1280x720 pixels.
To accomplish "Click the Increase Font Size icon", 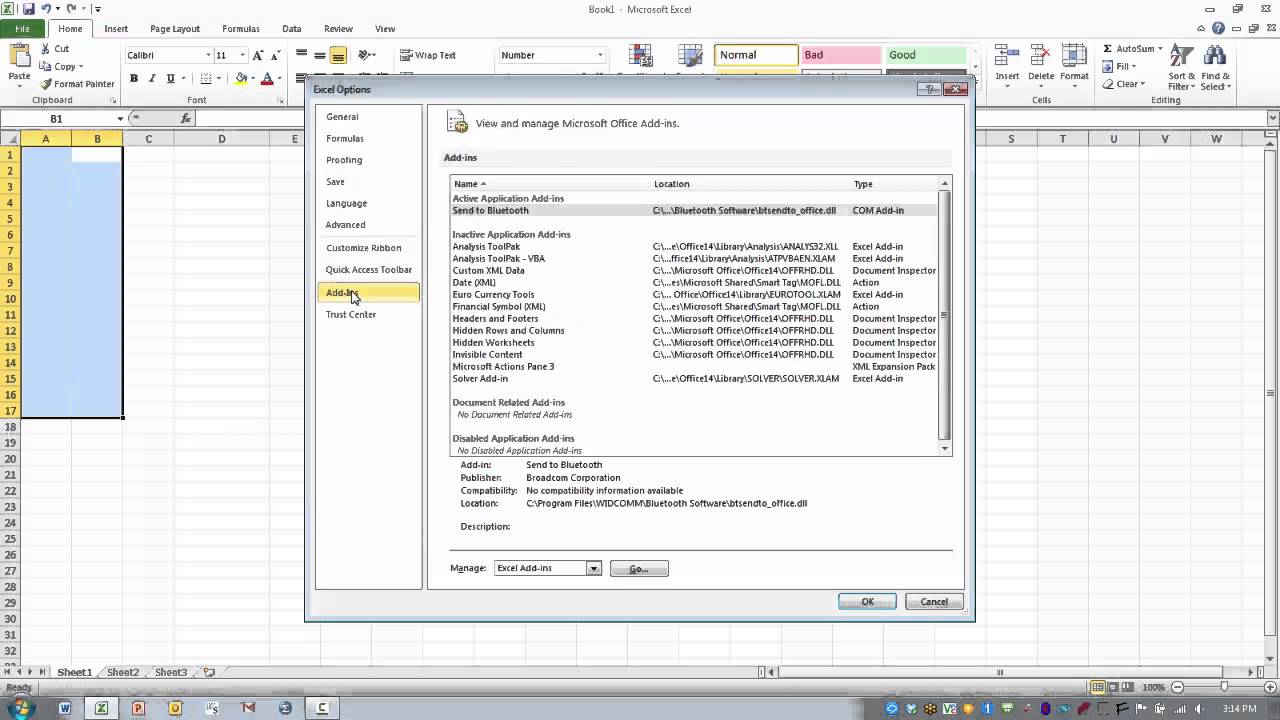I will 258,55.
